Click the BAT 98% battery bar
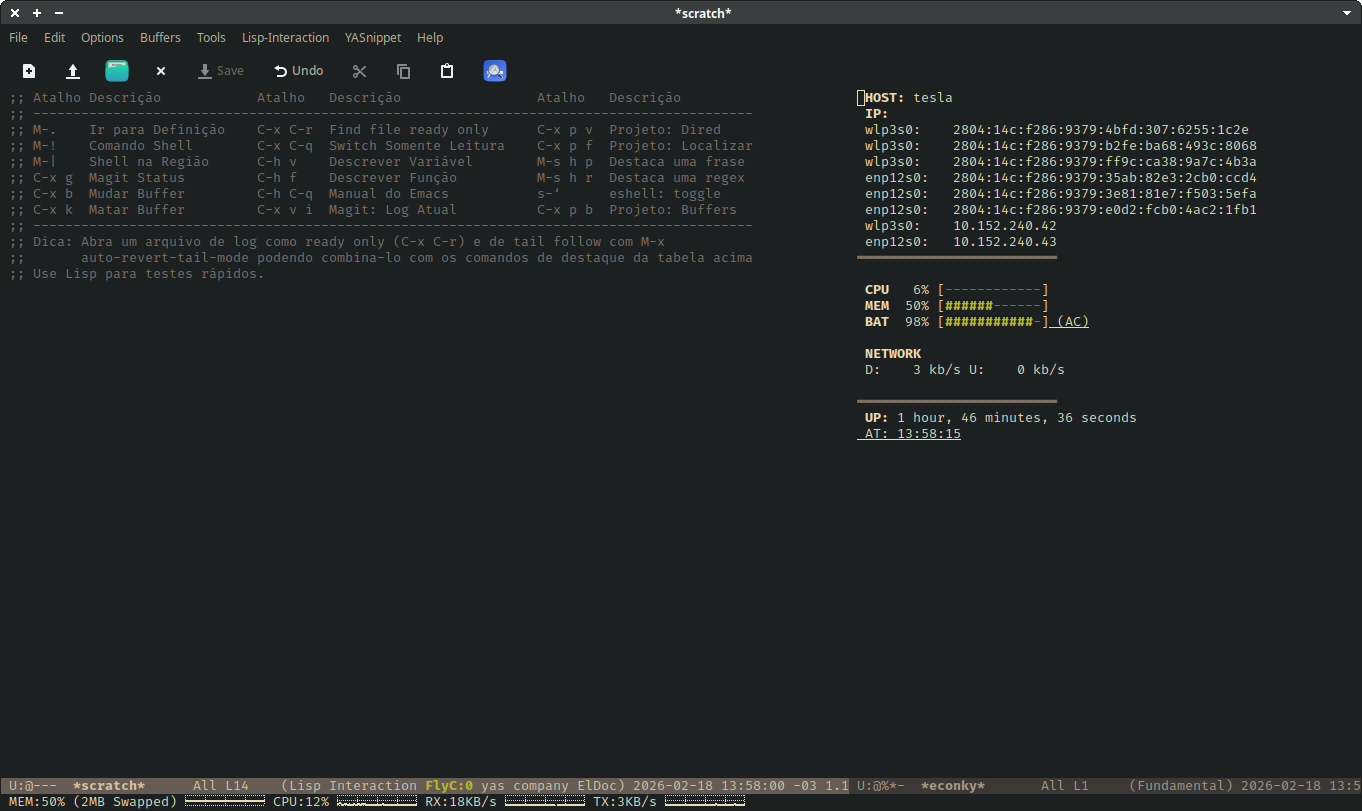1362x811 pixels. [x=993, y=322]
